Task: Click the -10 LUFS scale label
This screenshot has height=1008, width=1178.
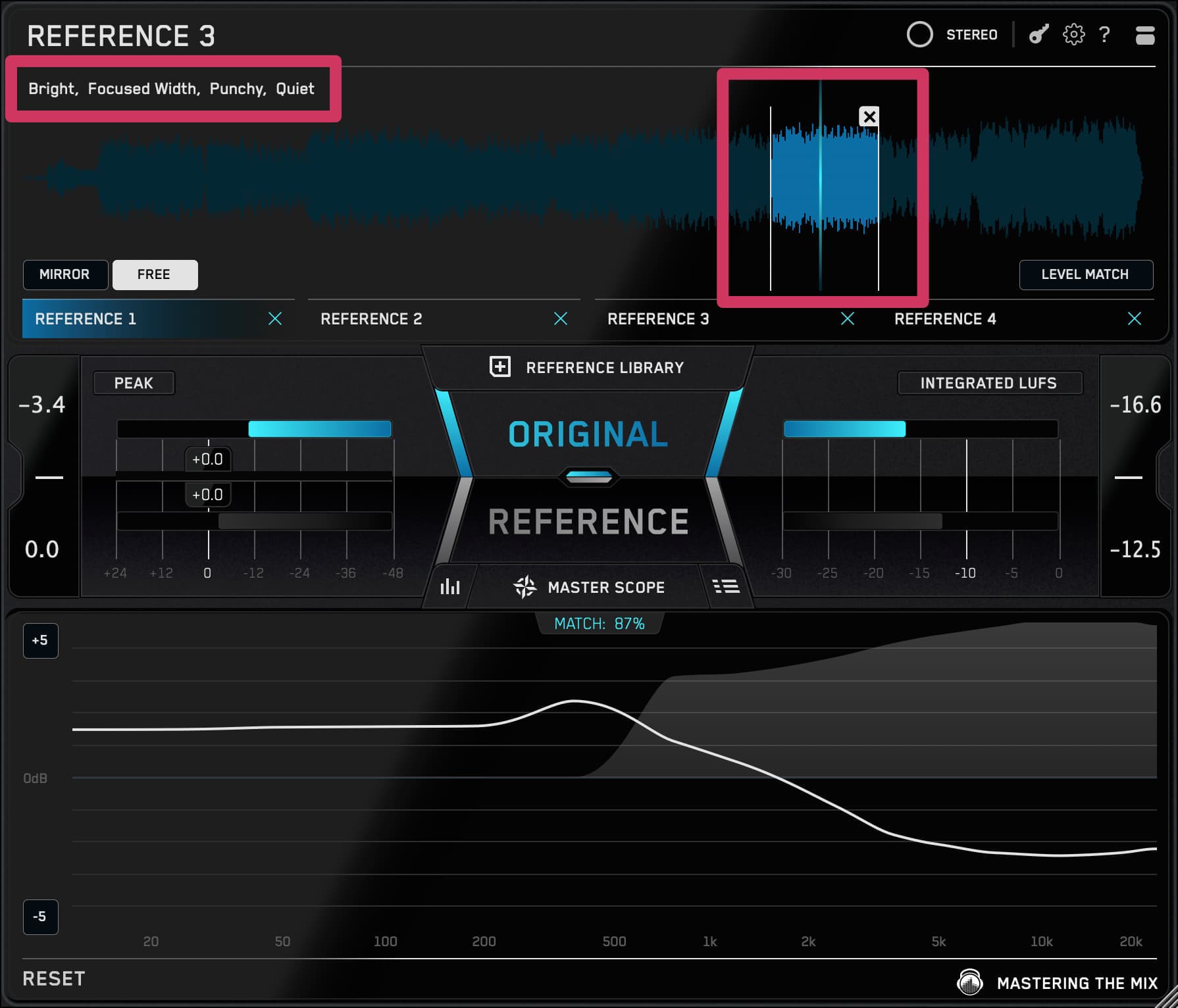Action: coord(965,573)
